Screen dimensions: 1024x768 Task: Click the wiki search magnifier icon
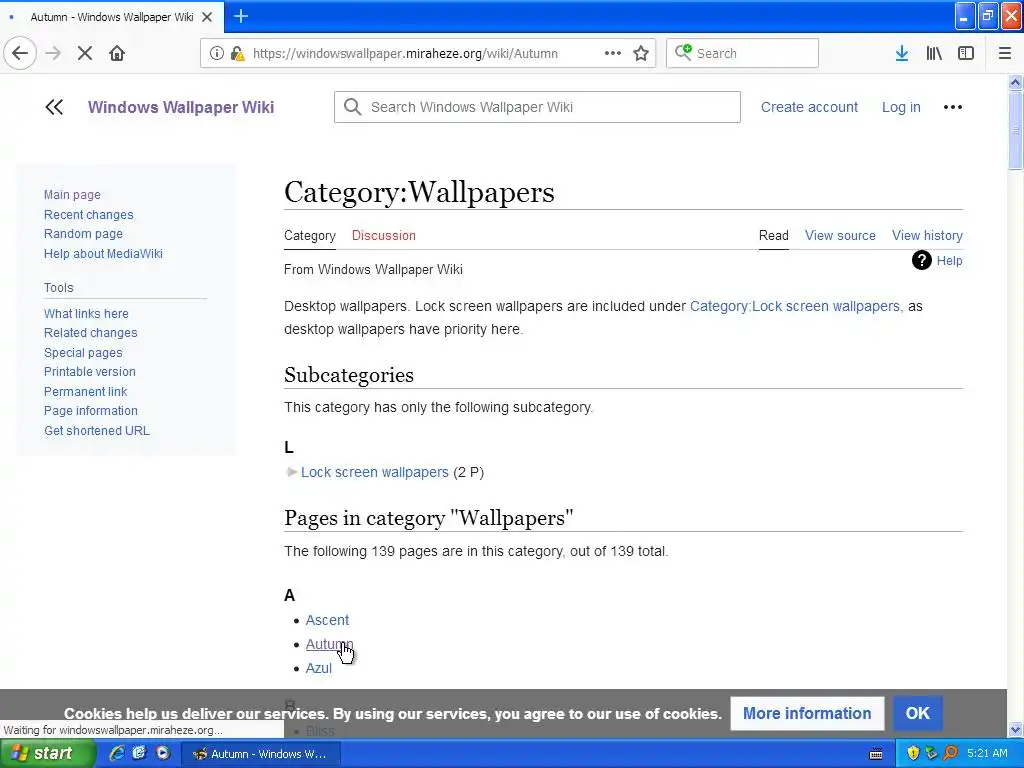coord(353,107)
